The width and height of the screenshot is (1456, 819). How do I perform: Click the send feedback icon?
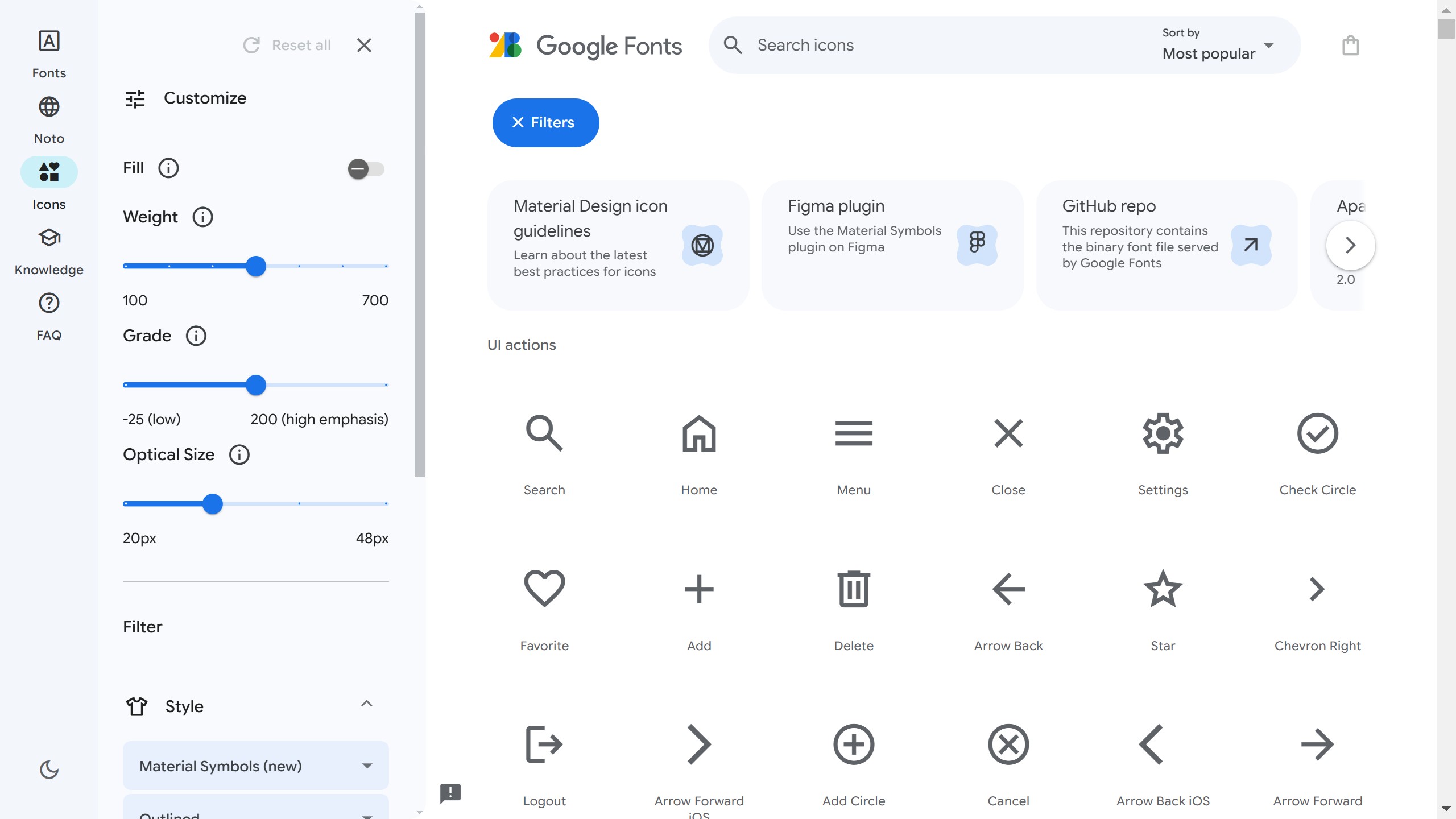coord(450,793)
